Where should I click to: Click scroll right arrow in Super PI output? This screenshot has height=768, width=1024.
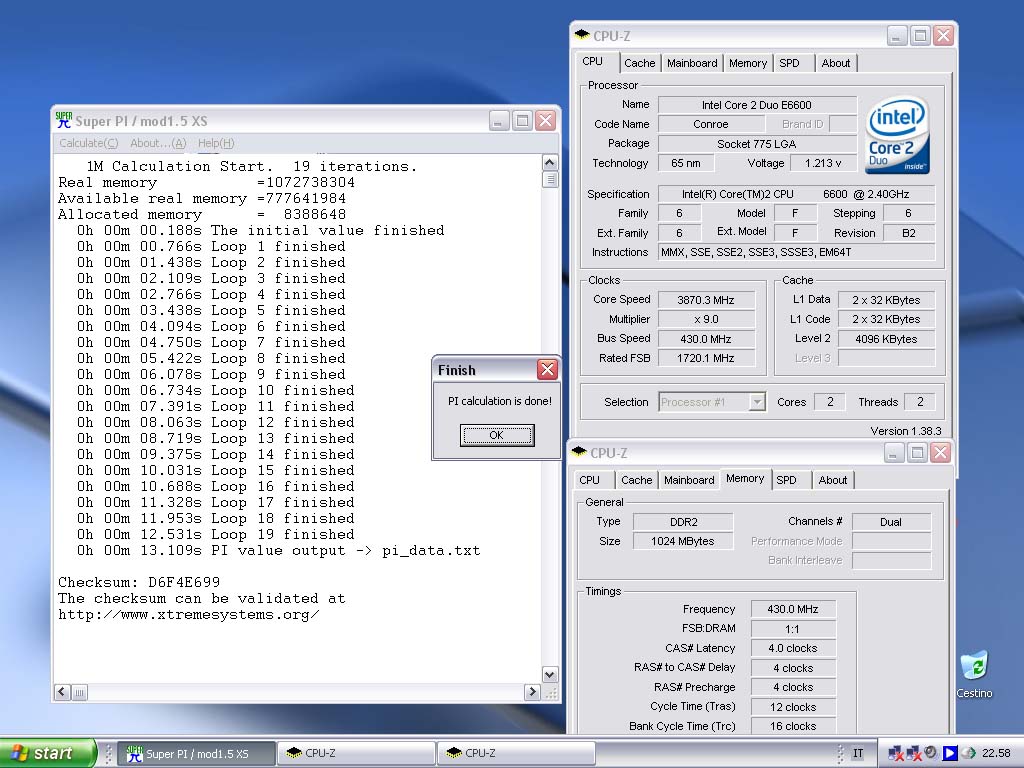pos(532,692)
